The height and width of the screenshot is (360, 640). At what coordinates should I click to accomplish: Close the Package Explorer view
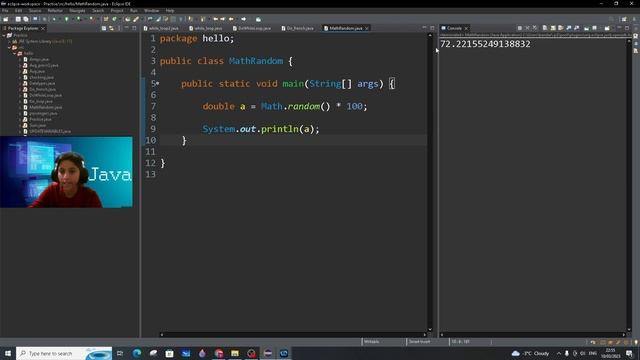tap(43, 28)
